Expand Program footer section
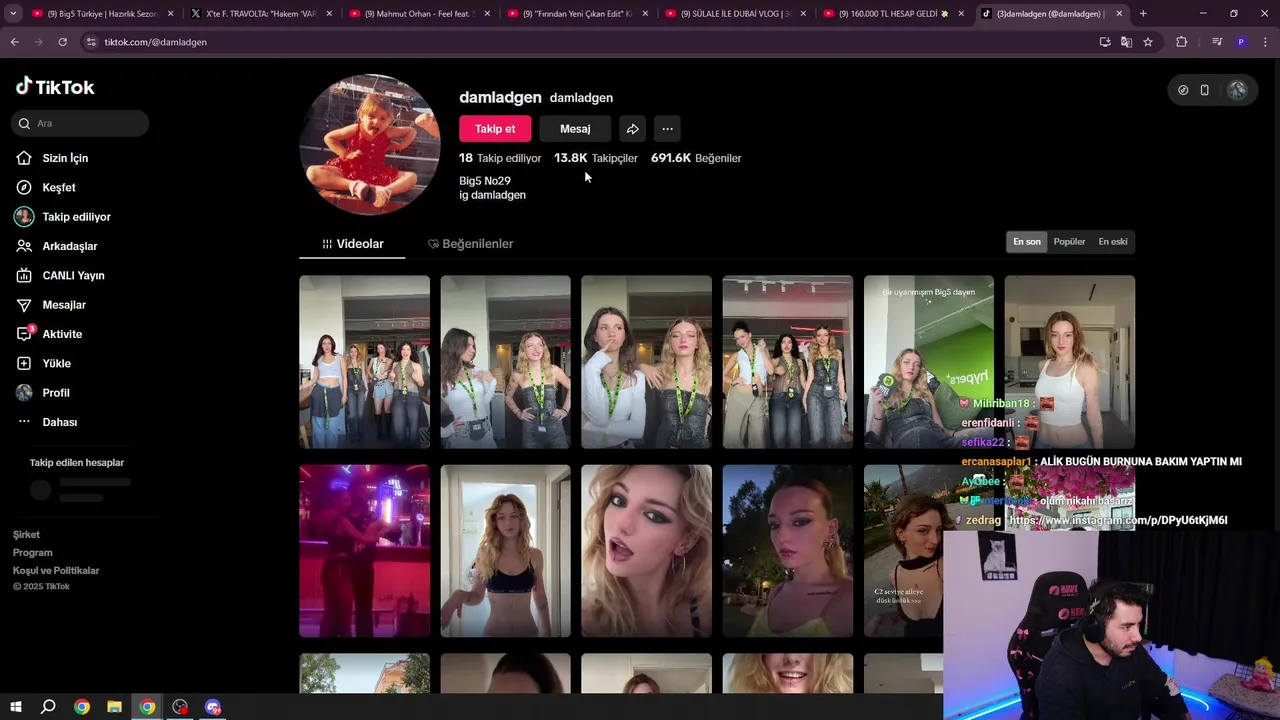This screenshot has height=720, width=1280. pyautogui.click(x=33, y=553)
